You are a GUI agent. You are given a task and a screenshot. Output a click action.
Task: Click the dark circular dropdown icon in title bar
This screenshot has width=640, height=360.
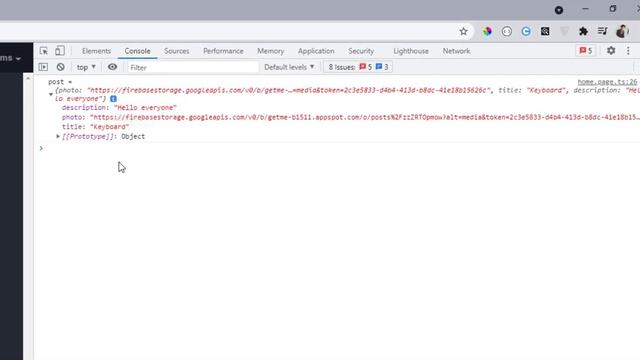coord(559,10)
